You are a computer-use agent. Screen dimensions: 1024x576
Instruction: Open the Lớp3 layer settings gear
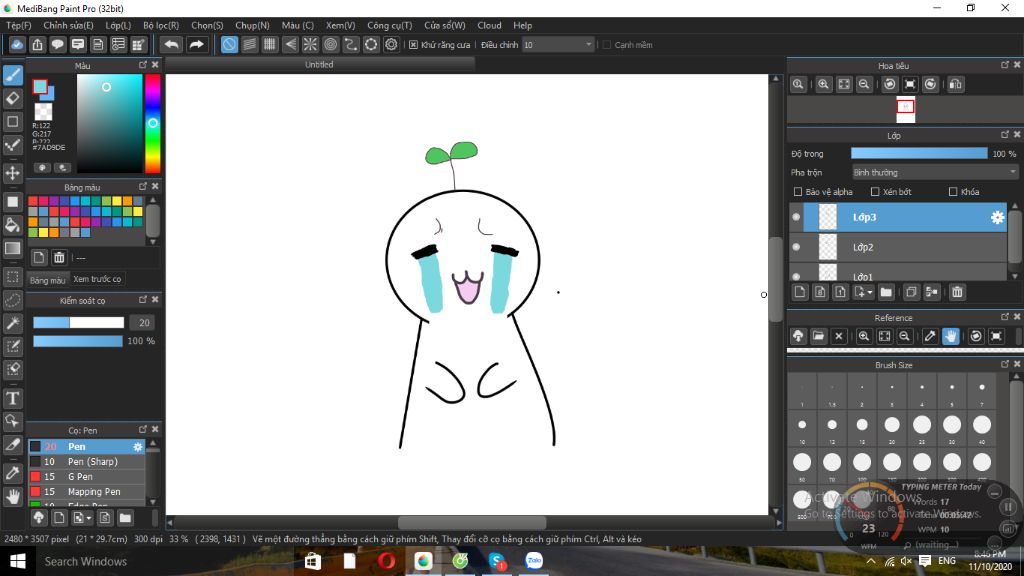pos(997,217)
